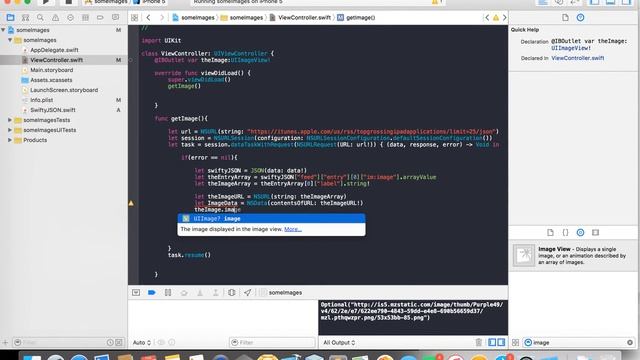
Task: Select AppDelegate.swift in navigator
Action: tap(54, 50)
